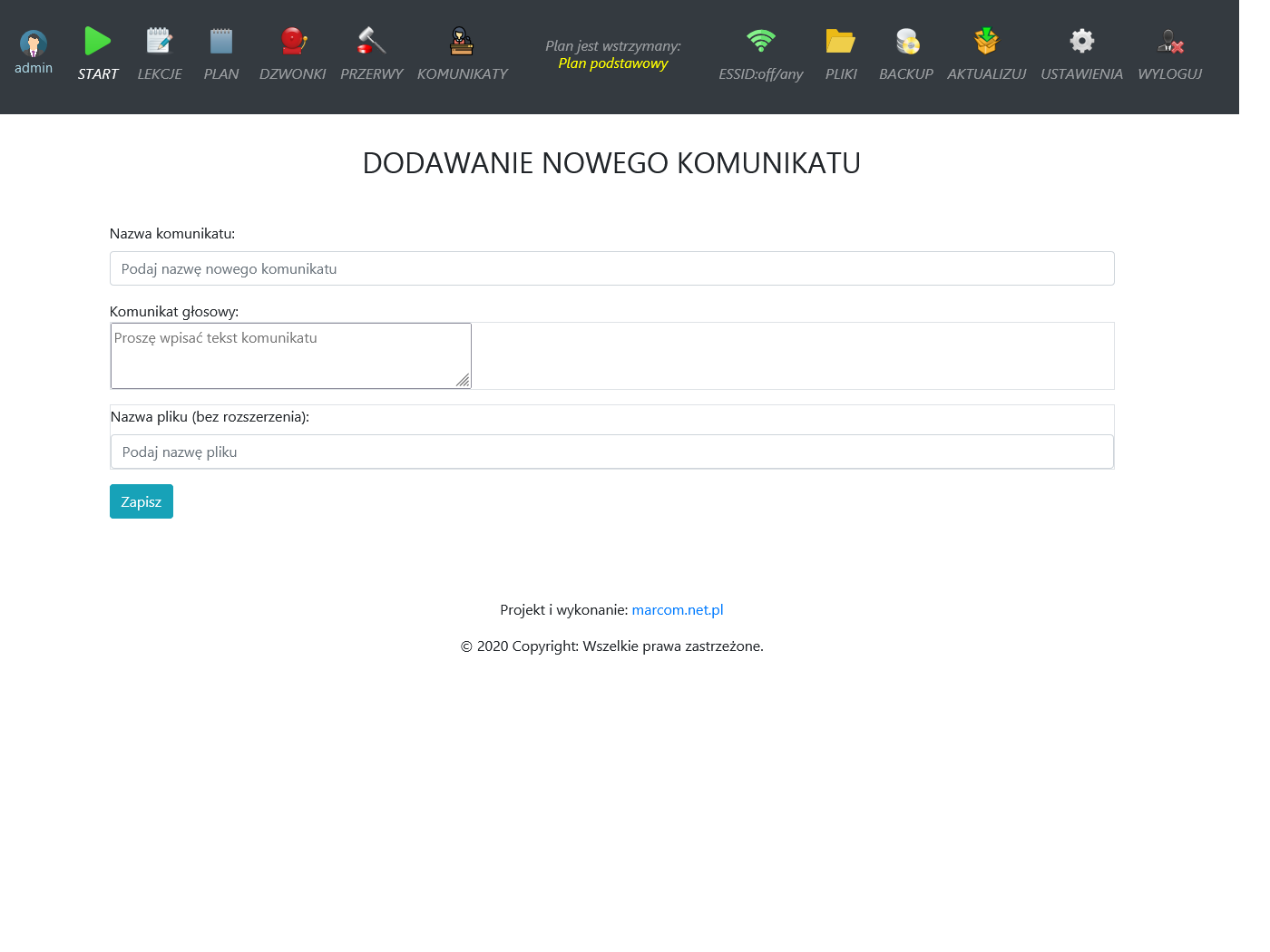This screenshot has width=1270, height=952.
Task: Click 'Nazwa pliku (bez rozszerzenia):' label
Action: (210, 417)
